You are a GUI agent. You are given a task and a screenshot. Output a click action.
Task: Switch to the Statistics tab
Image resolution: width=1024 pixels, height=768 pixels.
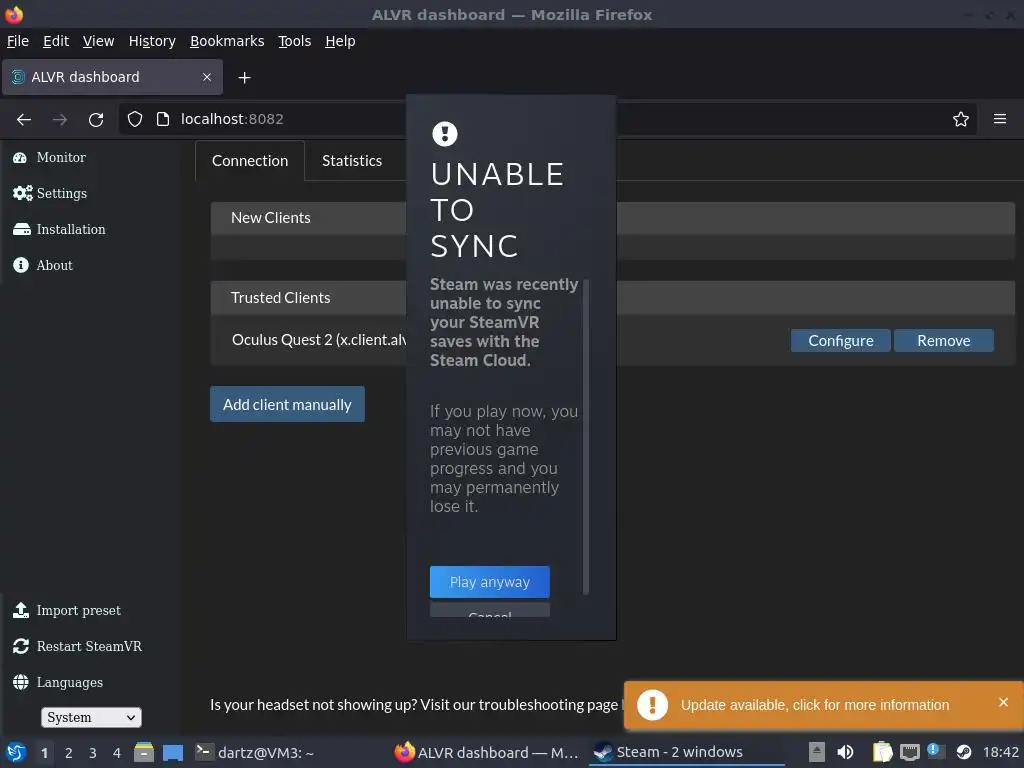coord(352,161)
